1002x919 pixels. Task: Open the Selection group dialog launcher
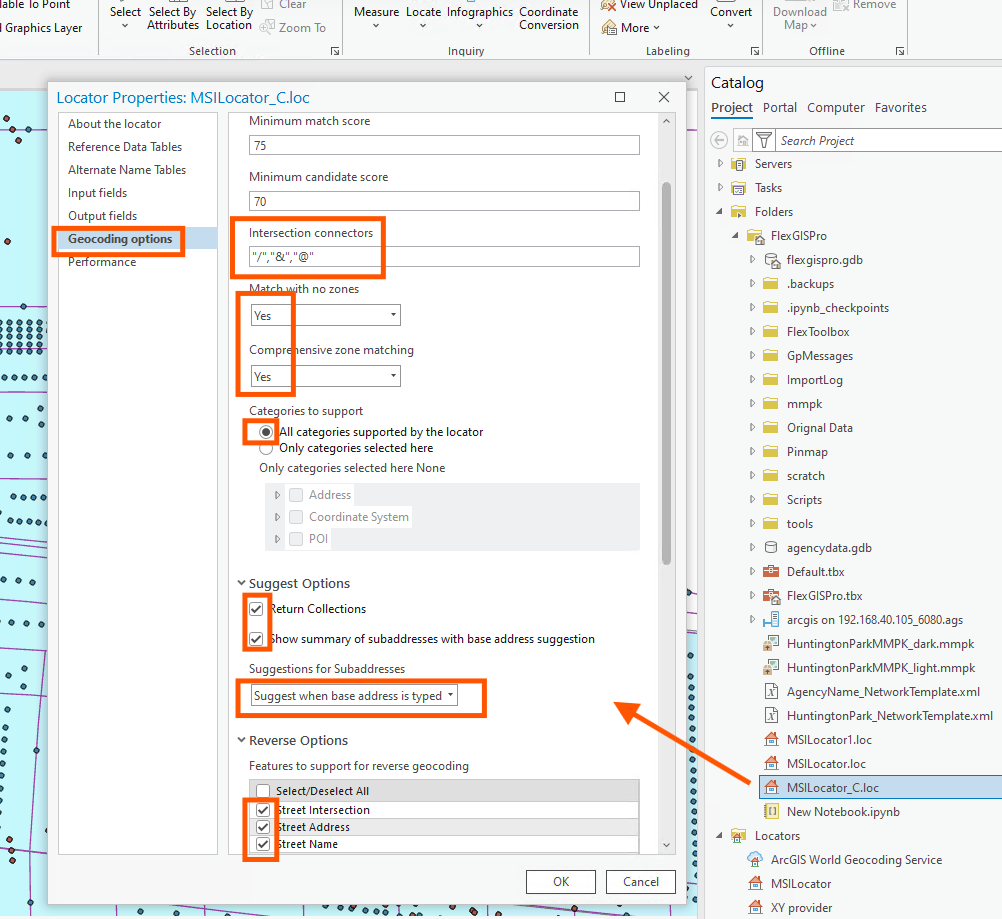pyautogui.click(x=335, y=50)
